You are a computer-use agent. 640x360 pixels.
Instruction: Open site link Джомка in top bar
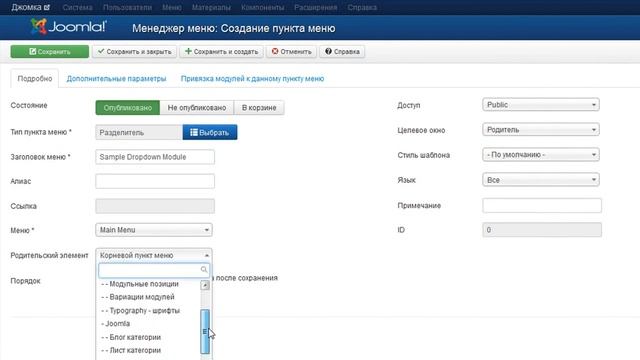(30, 7)
